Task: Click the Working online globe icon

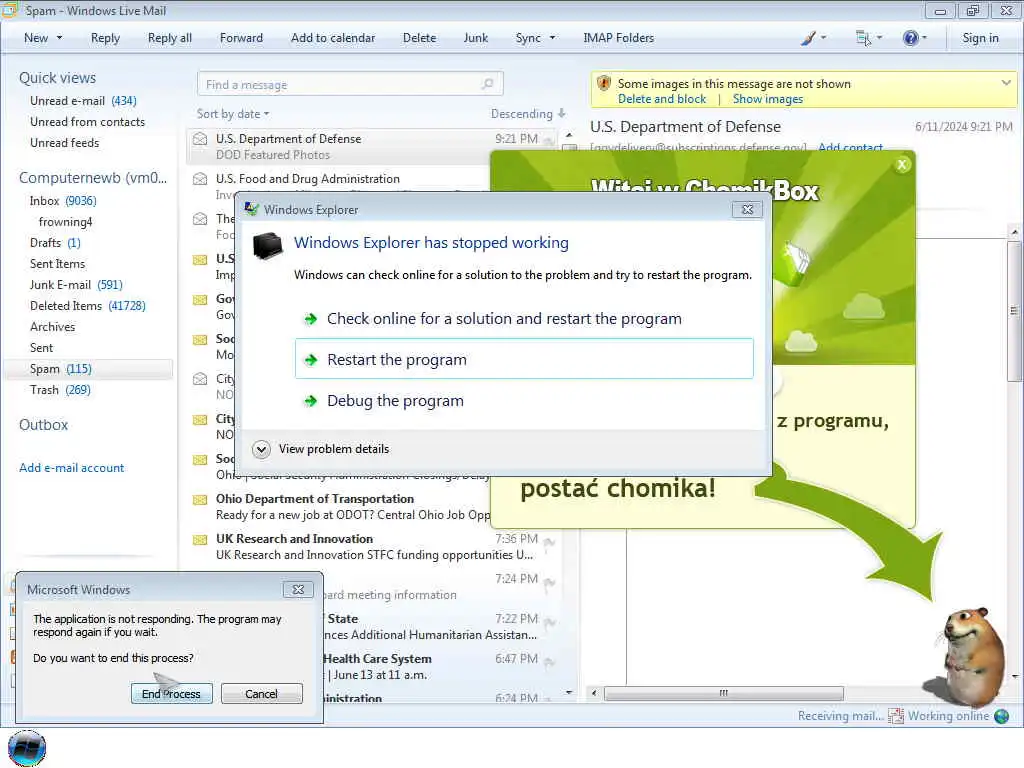Action: pyautogui.click(x=1001, y=716)
